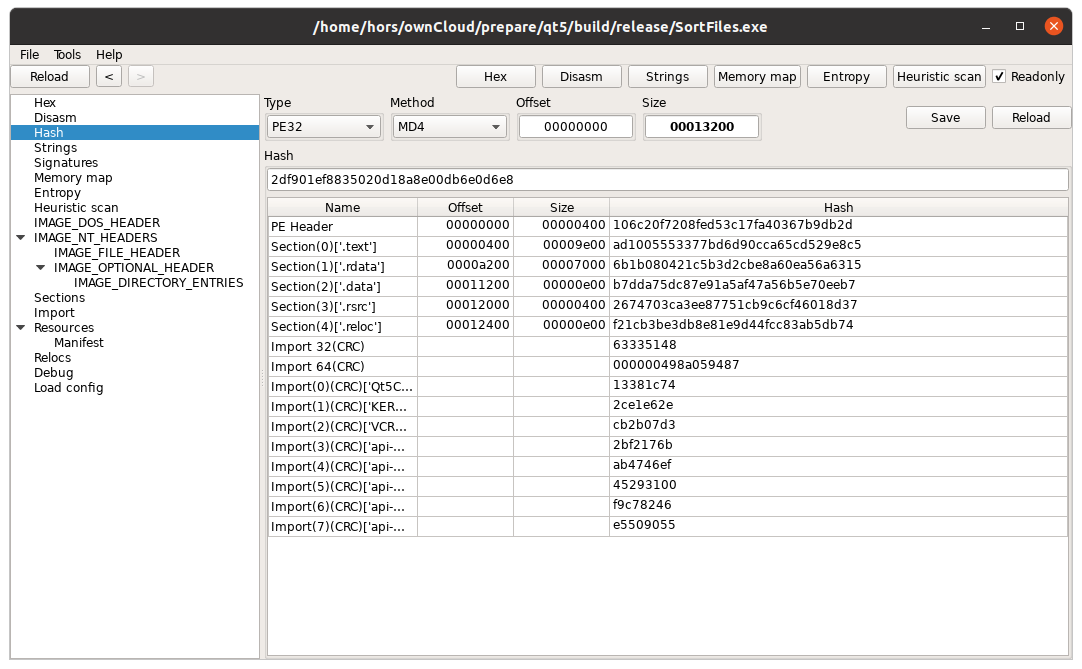Click the Offset column header in table
Image resolution: width=1082 pixels, height=669 pixels.
click(x=465, y=207)
